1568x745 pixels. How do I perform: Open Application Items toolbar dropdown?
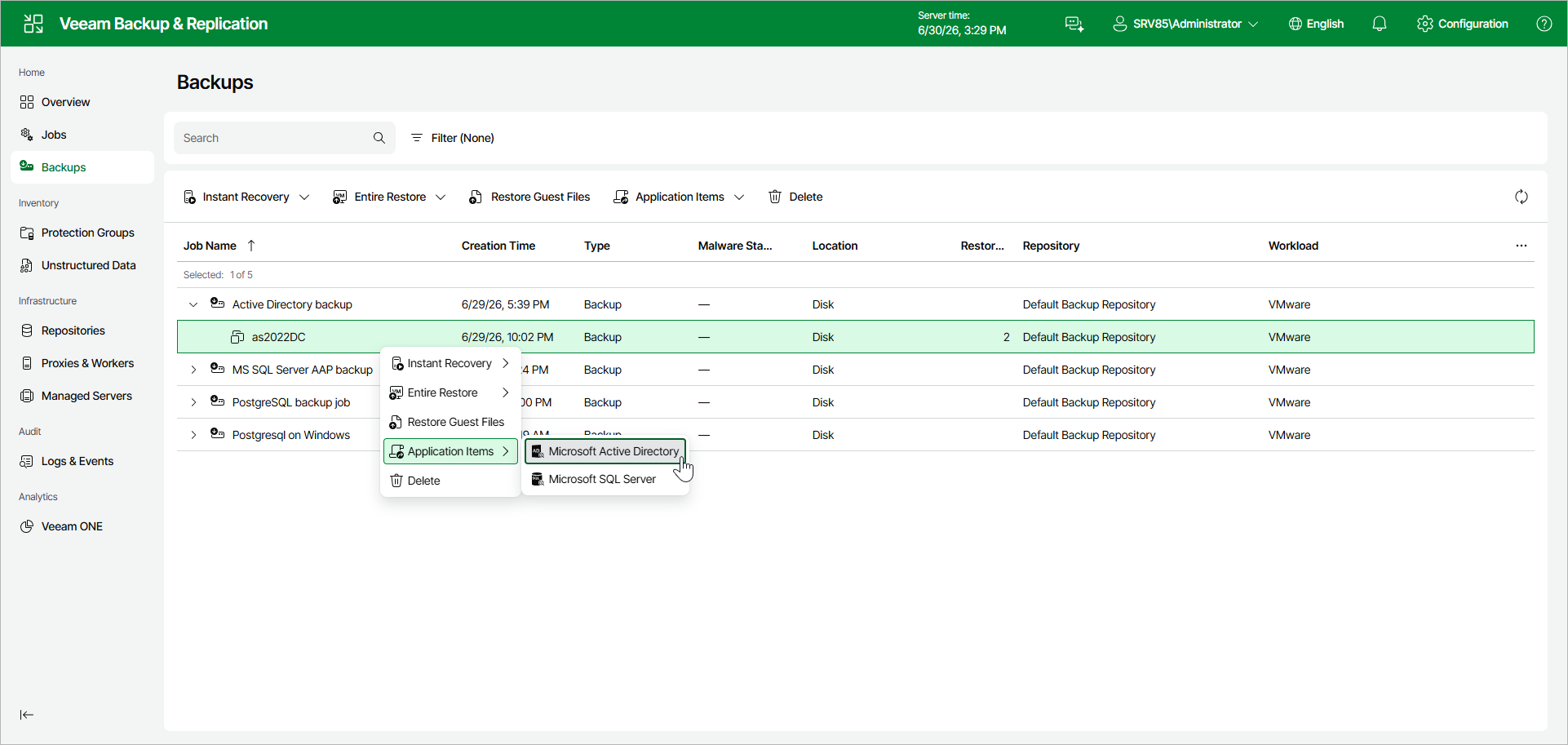coord(679,197)
